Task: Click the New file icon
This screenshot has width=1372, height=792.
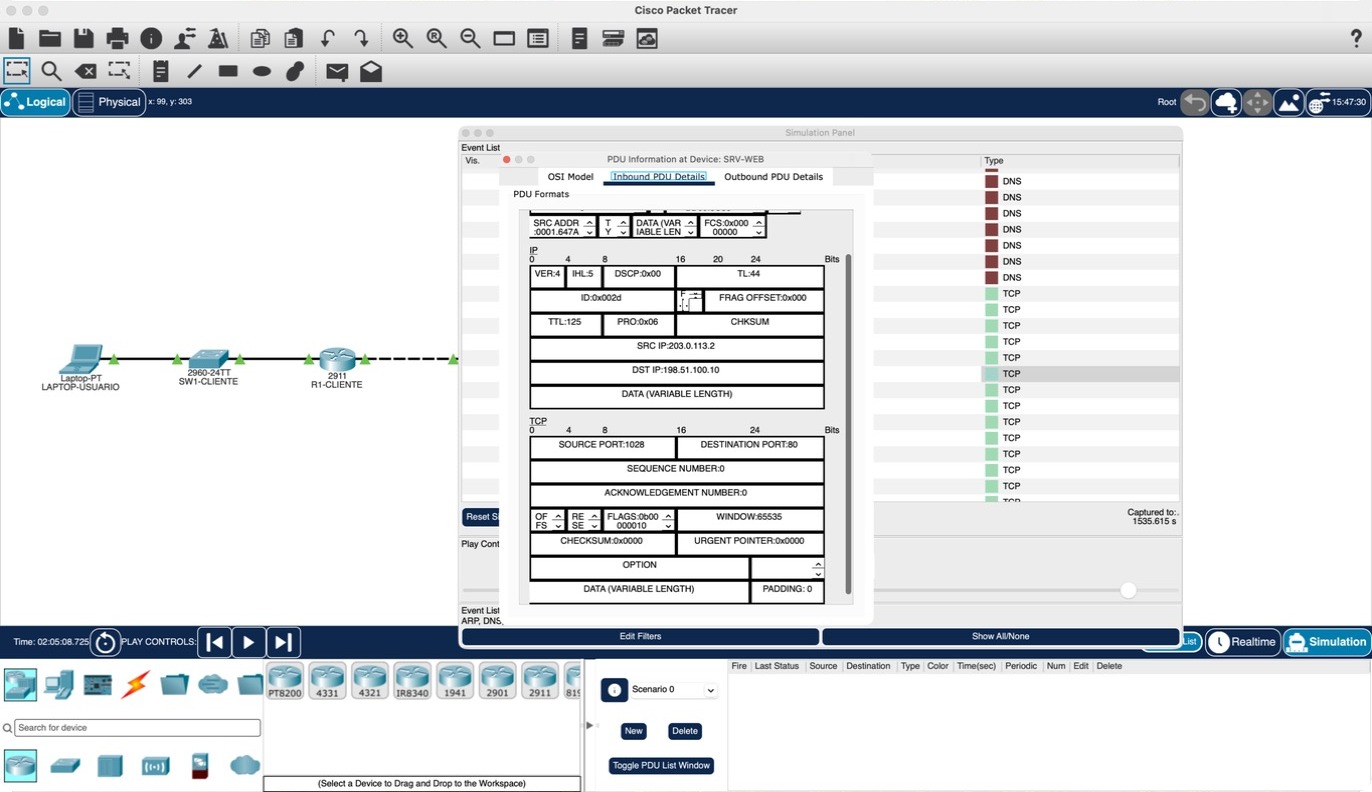Action: click(x=17, y=38)
